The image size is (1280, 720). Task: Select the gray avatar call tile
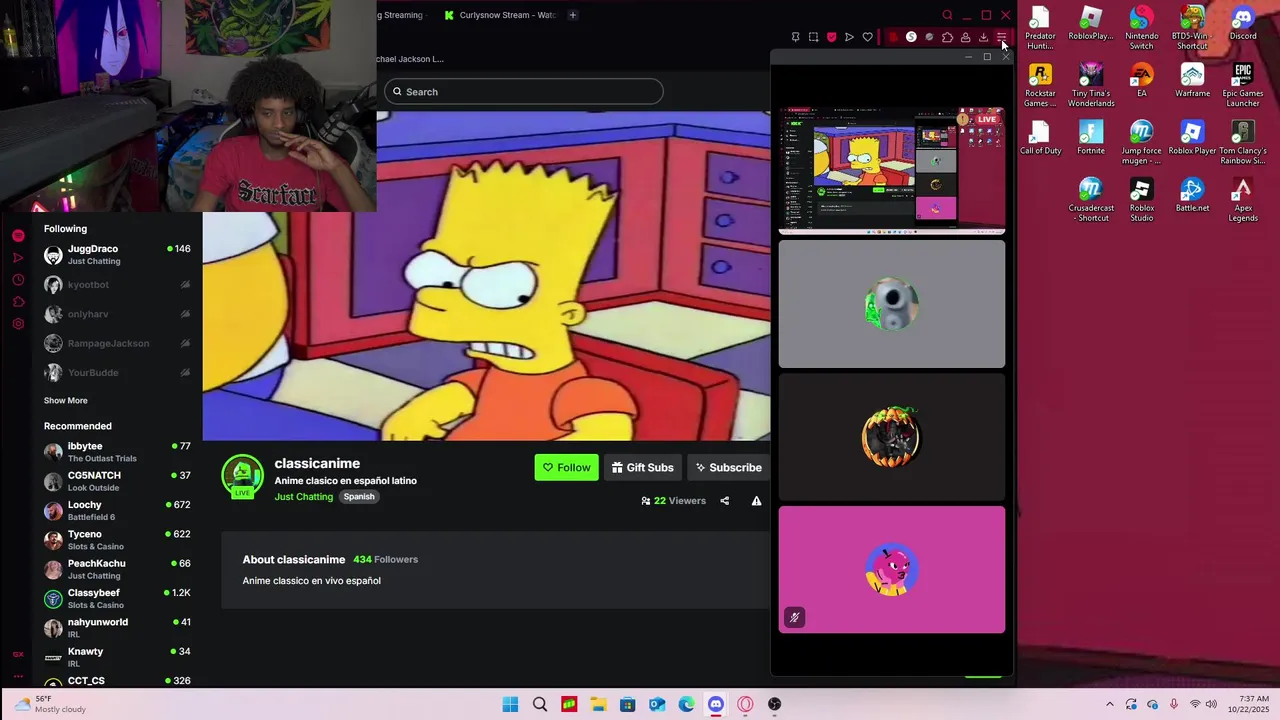click(892, 304)
